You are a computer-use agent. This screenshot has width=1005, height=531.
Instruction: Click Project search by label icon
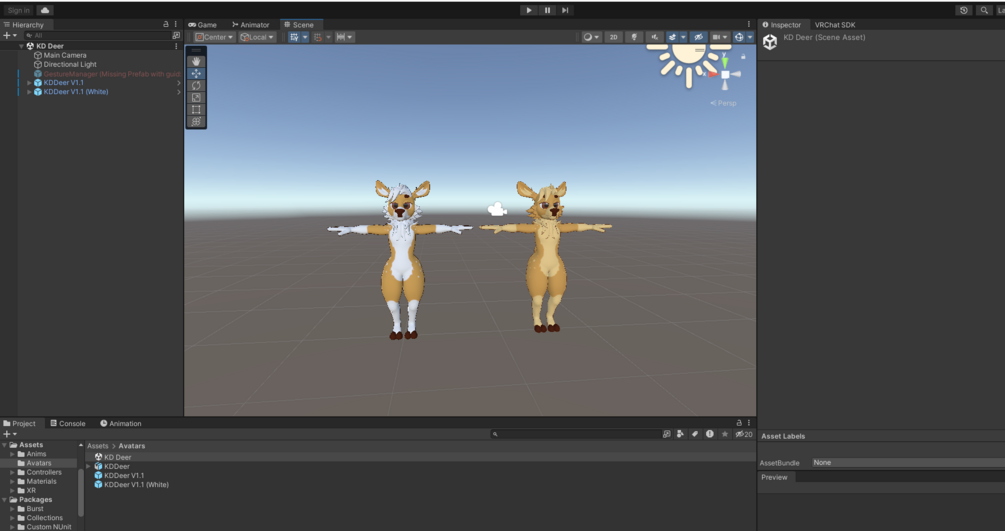(x=695, y=434)
